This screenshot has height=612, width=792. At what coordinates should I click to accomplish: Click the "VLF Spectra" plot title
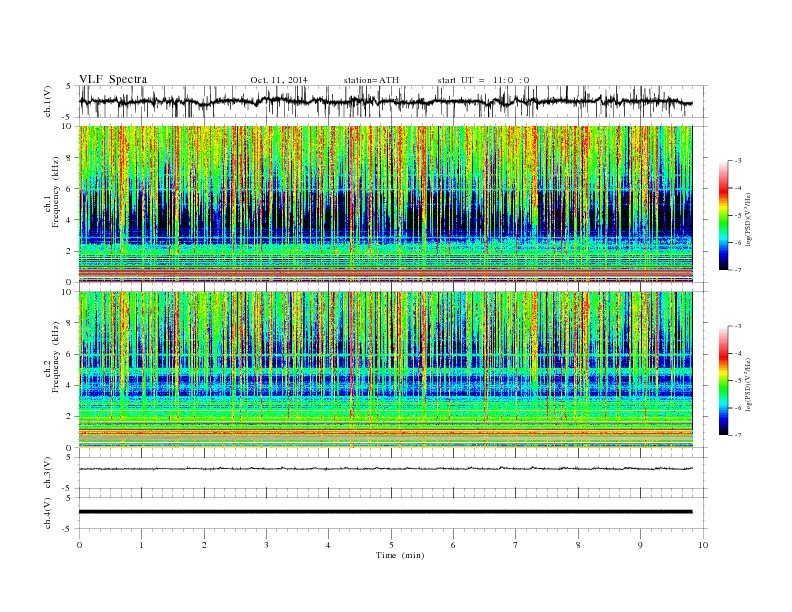coord(113,79)
